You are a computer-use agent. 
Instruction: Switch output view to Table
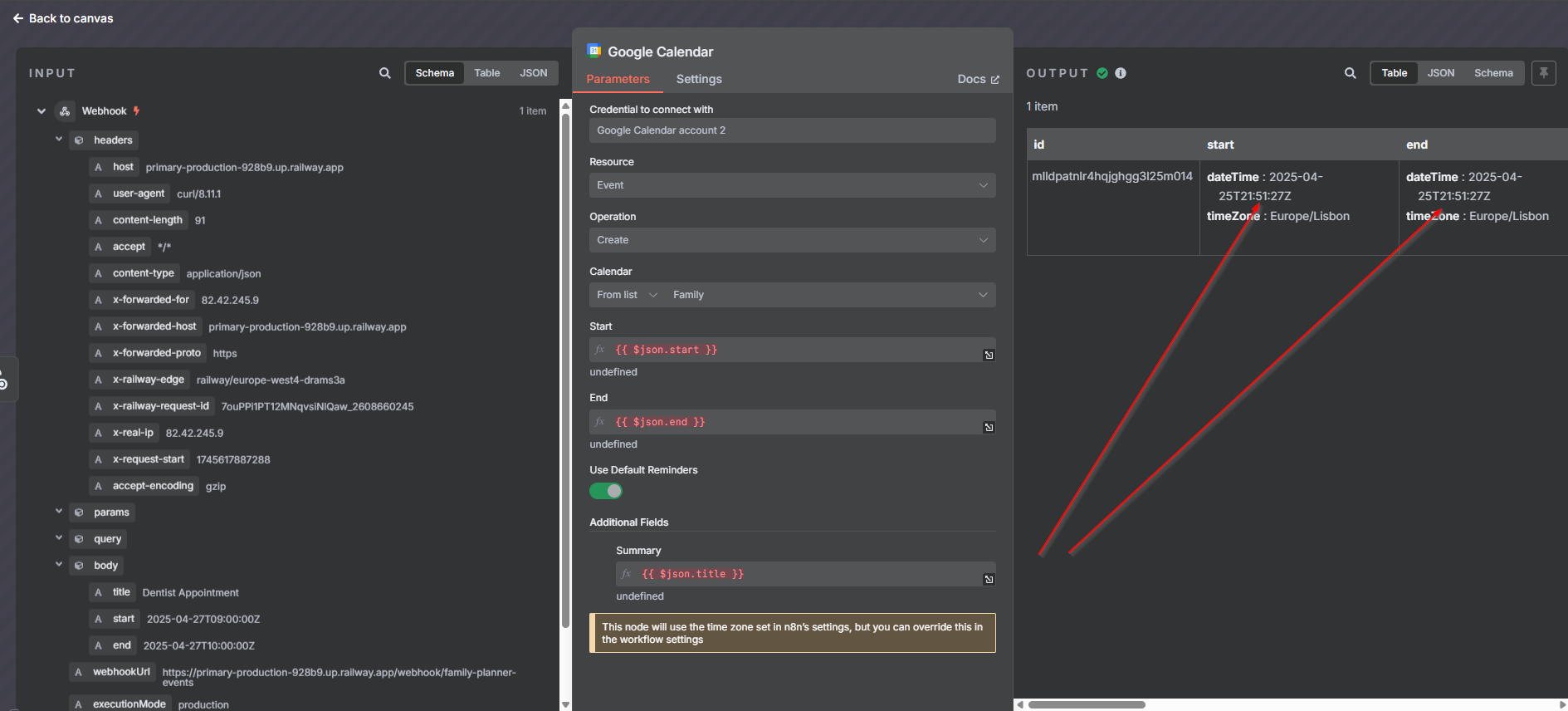tap(1395, 73)
